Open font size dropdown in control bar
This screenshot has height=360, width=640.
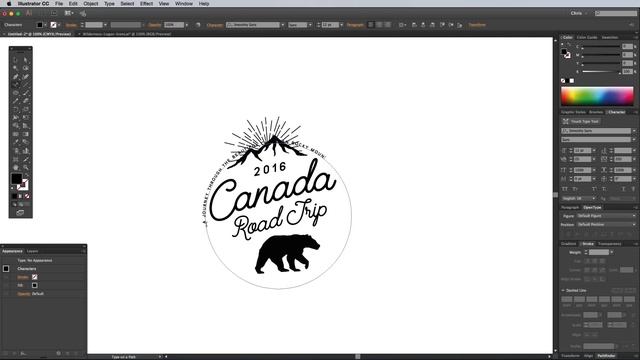[341, 25]
